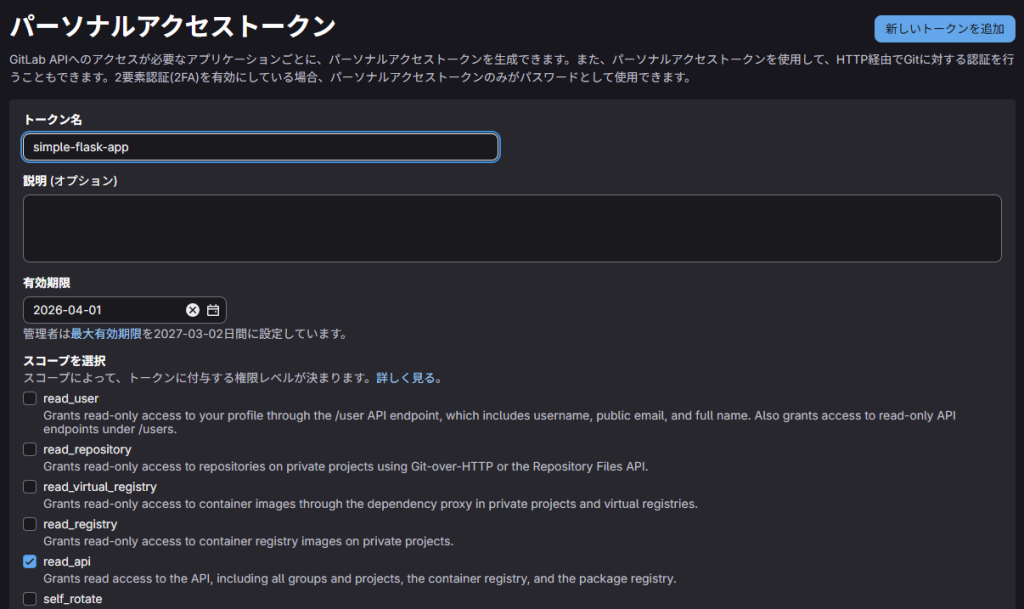Viewport: 1024px width, 609px height.
Task: Tick the read_repository scope checkbox
Action: click(x=30, y=449)
